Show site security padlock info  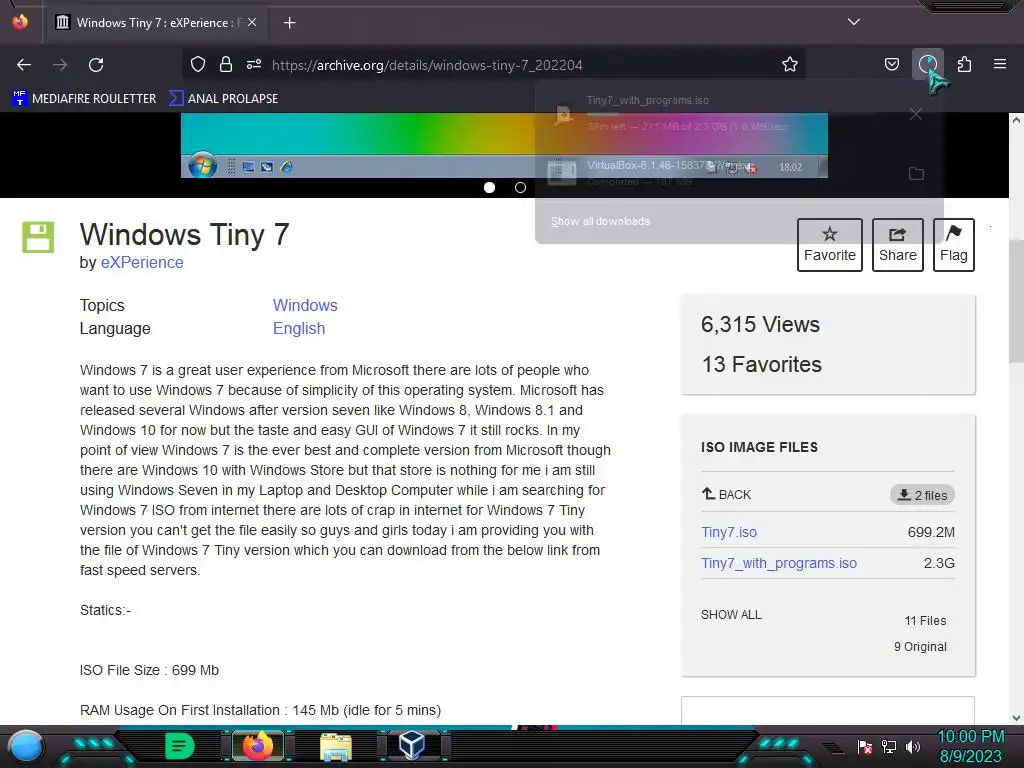(226, 65)
